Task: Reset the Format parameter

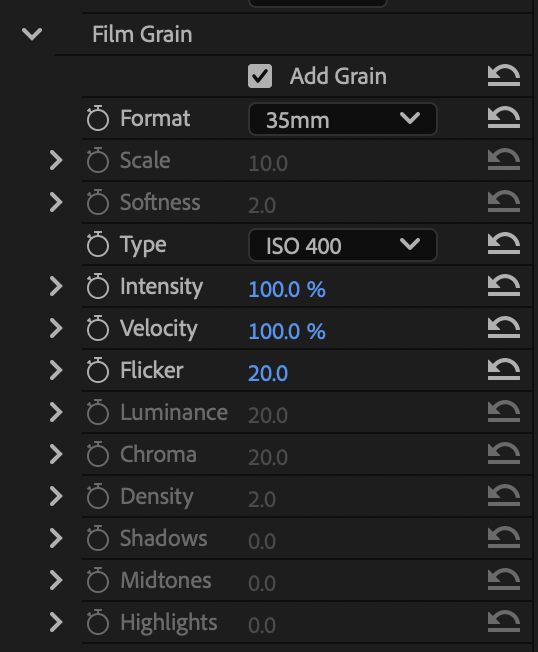Action: [503, 118]
